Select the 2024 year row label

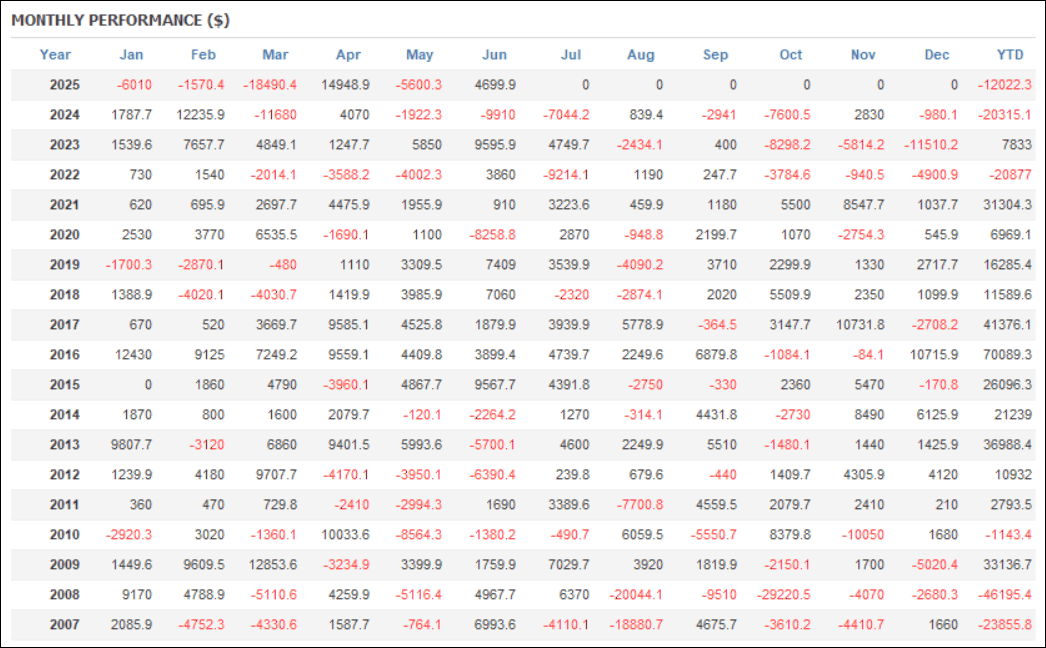65,115
